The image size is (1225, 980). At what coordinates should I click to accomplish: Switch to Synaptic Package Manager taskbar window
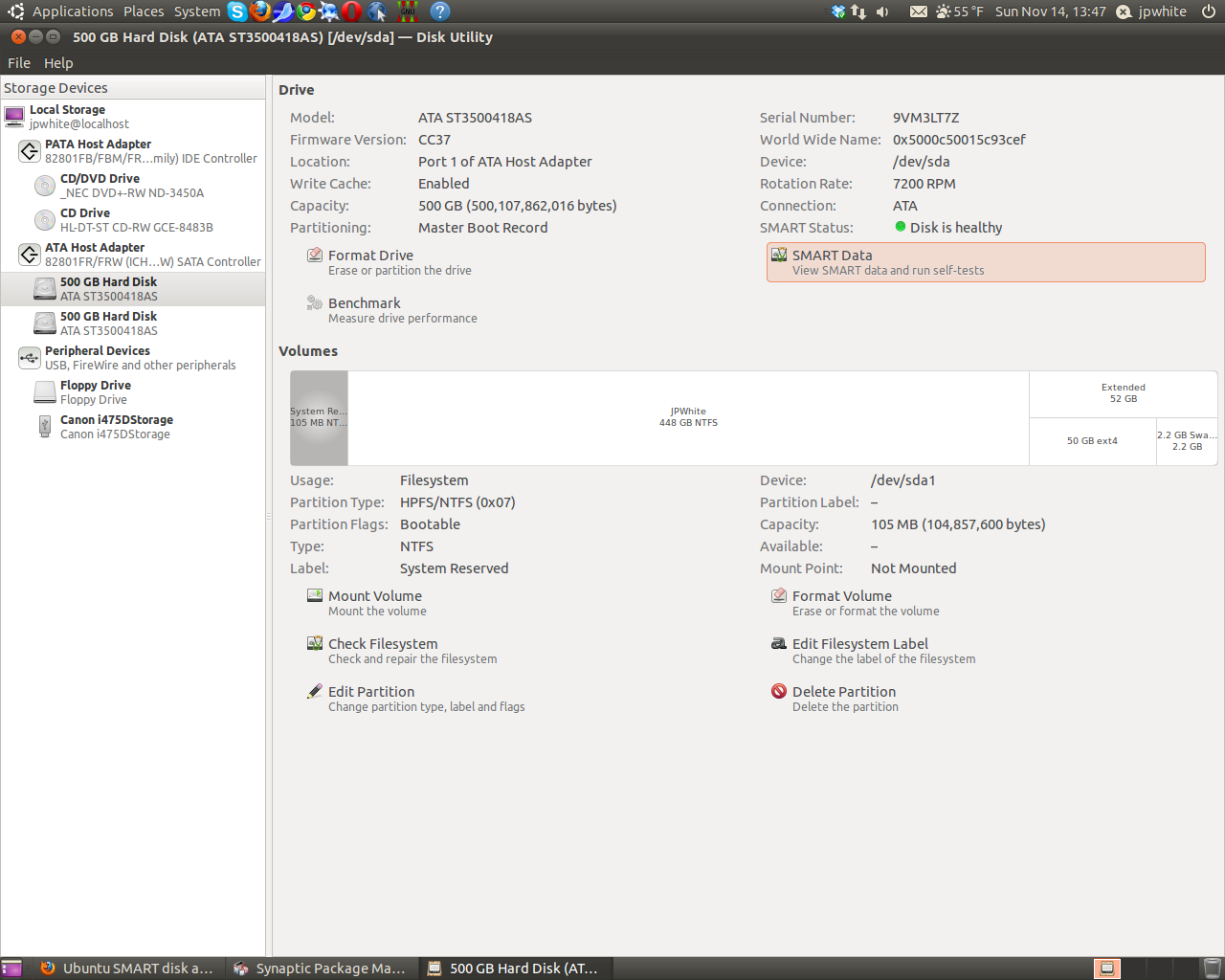pos(321,969)
